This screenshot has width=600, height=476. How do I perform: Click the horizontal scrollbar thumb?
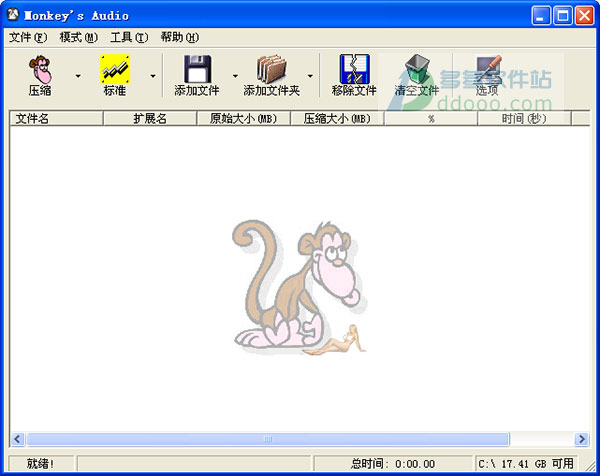(268, 439)
